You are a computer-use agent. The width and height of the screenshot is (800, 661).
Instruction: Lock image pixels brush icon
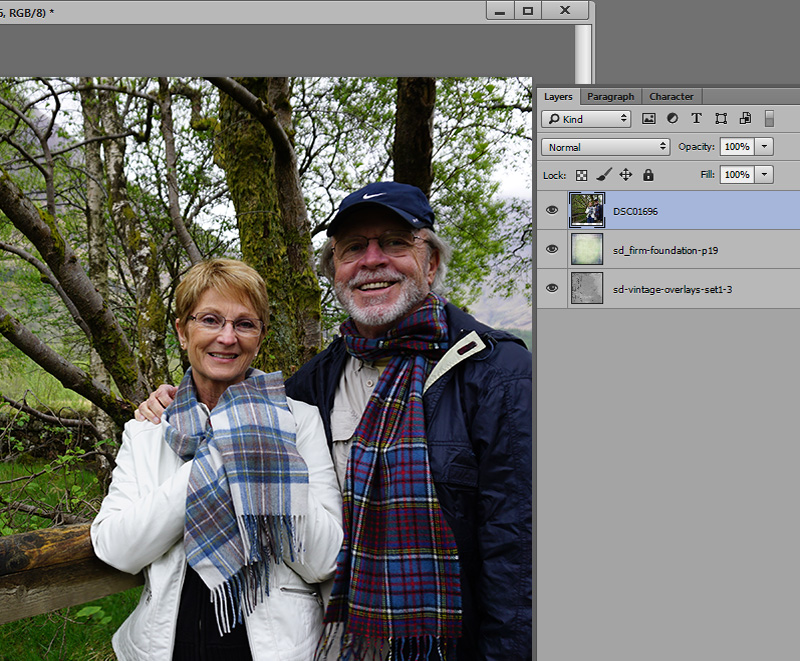click(604, 175)
